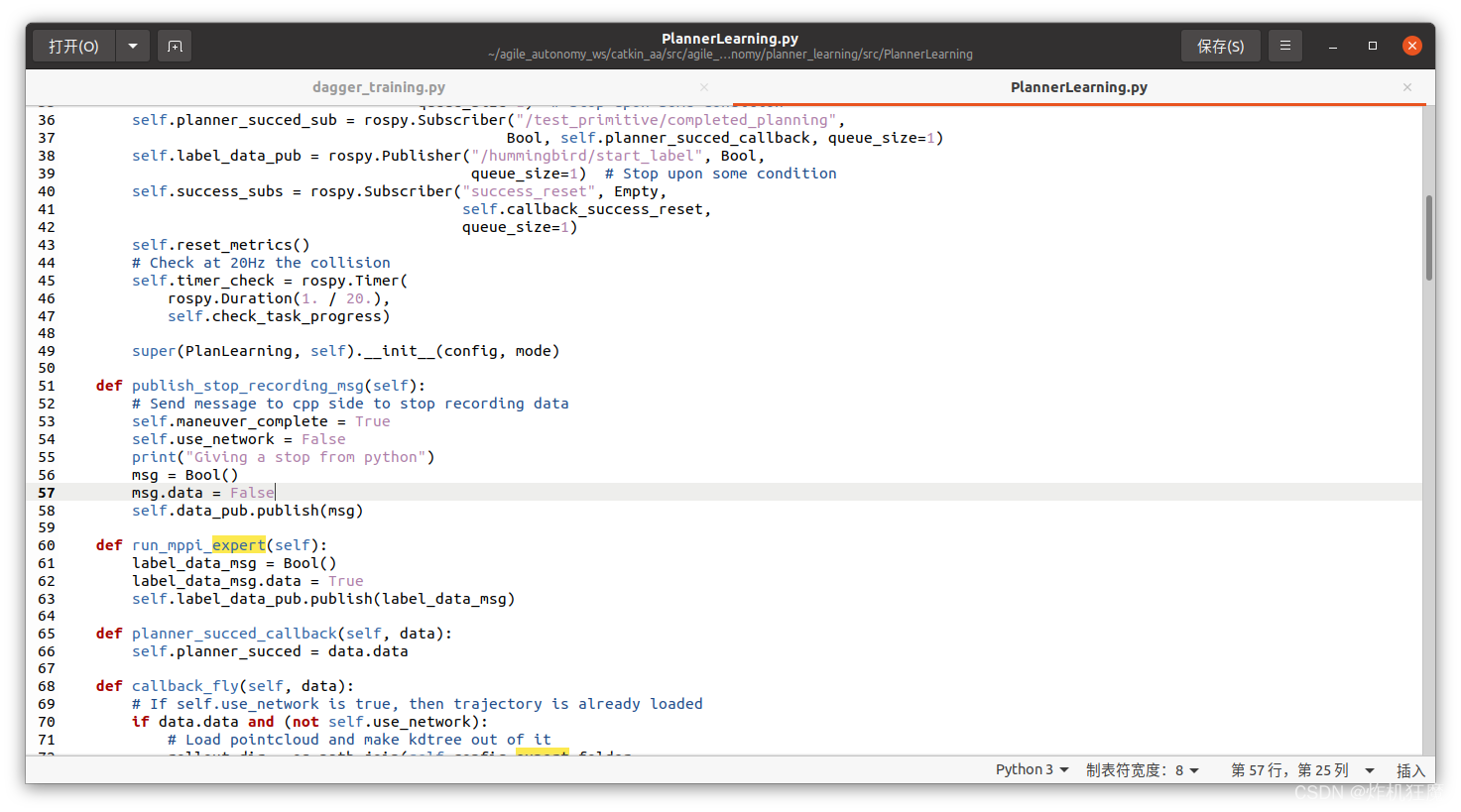Close the window with red X
The height and width of the screenshot is (812, 1461).
pyautogui.click(x=1412, y=46)
